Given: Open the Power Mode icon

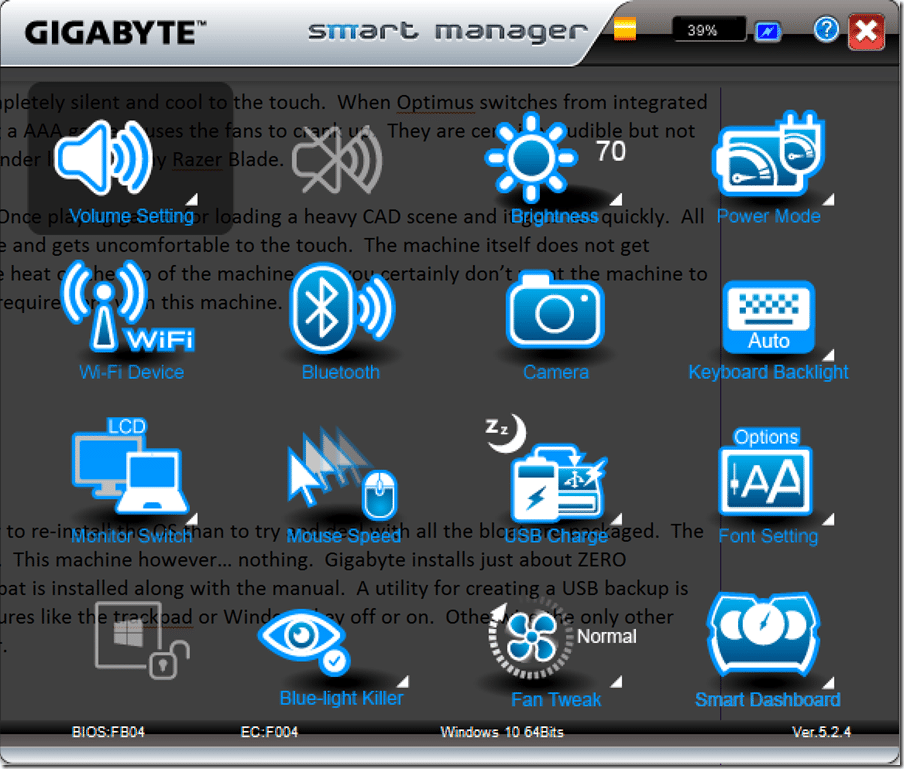Looking at the screenshot, I should 769,154.
